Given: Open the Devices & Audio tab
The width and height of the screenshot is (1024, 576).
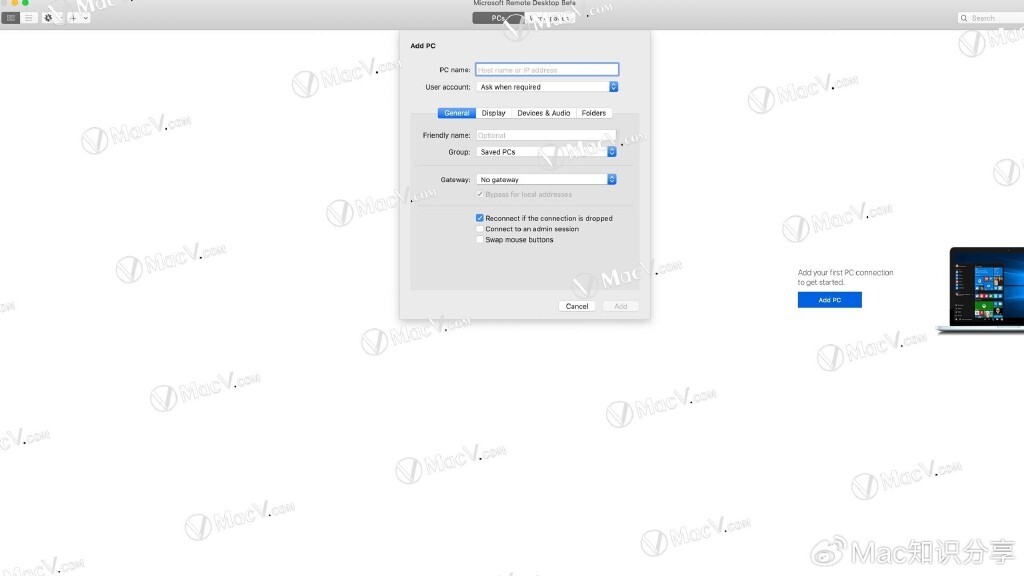Looking at the screenshot, I should [543, 113].
